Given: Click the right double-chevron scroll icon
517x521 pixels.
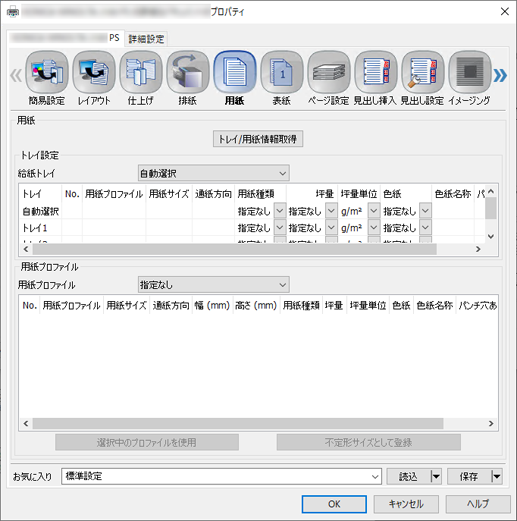Looking at the screenshot, I should tap(500, 76).
